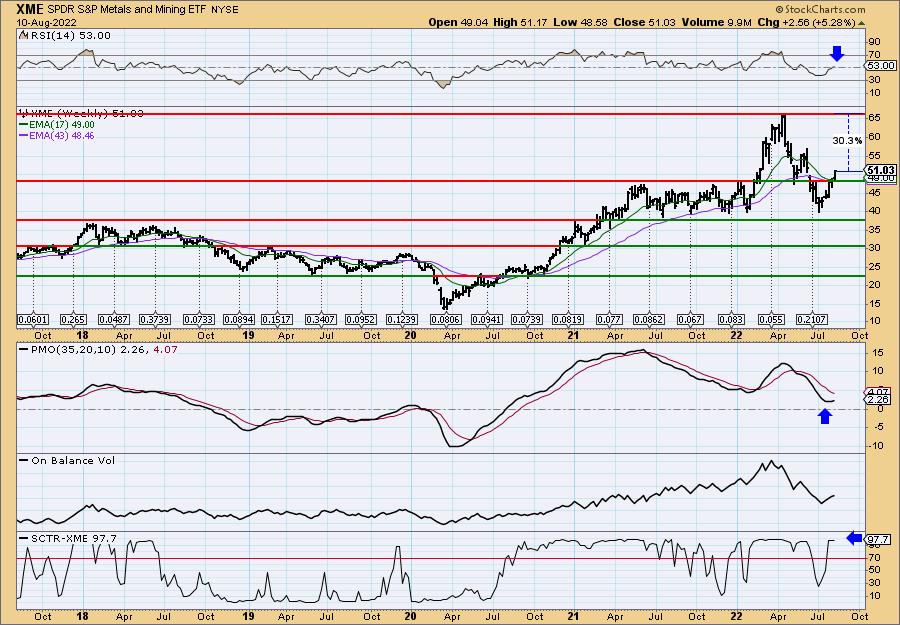Click the 0.0601 value box
This screenshot has height=625, width=900.
[x=33, y=320]
